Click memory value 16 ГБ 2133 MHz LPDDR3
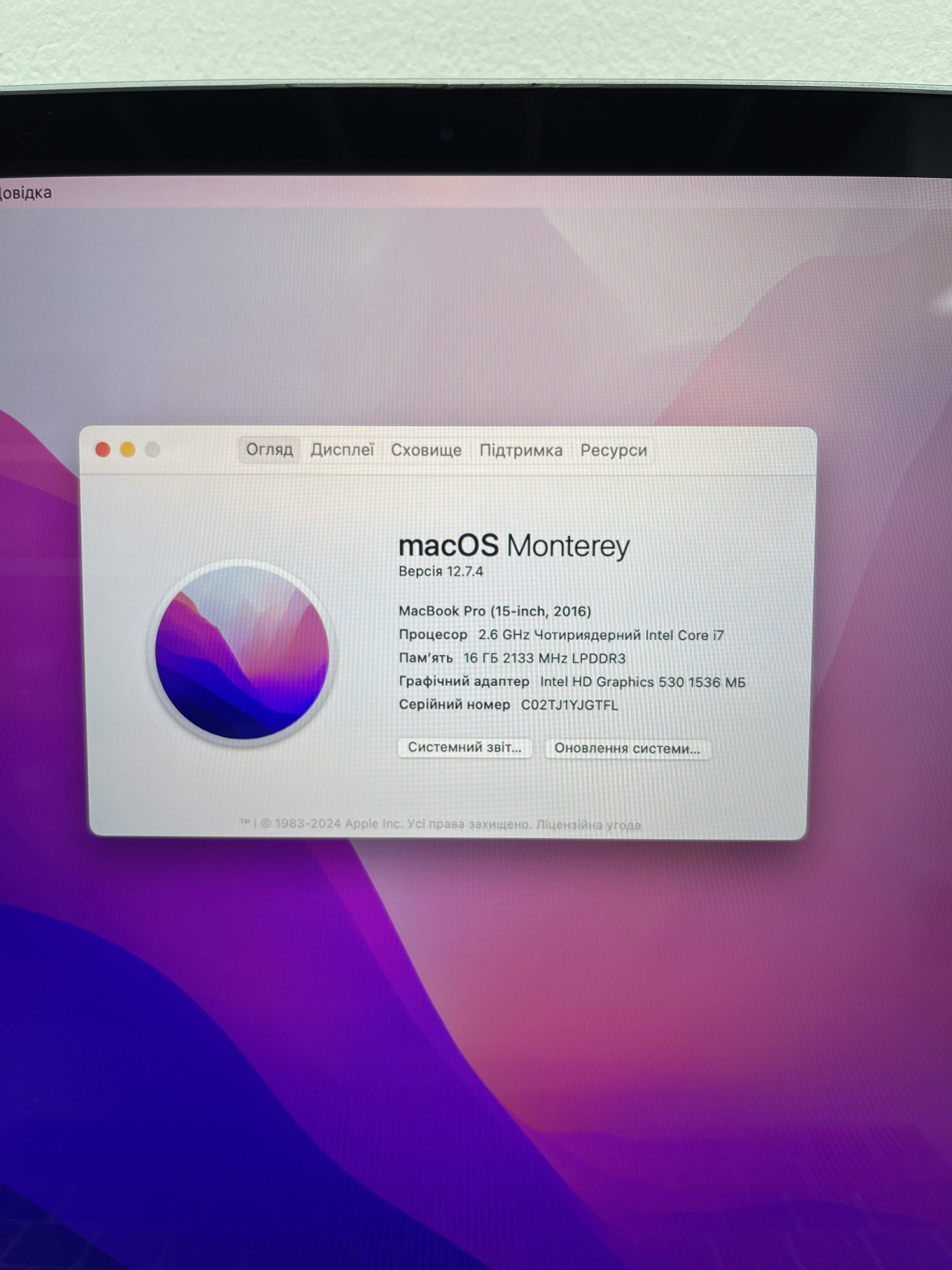 (544, 658)
